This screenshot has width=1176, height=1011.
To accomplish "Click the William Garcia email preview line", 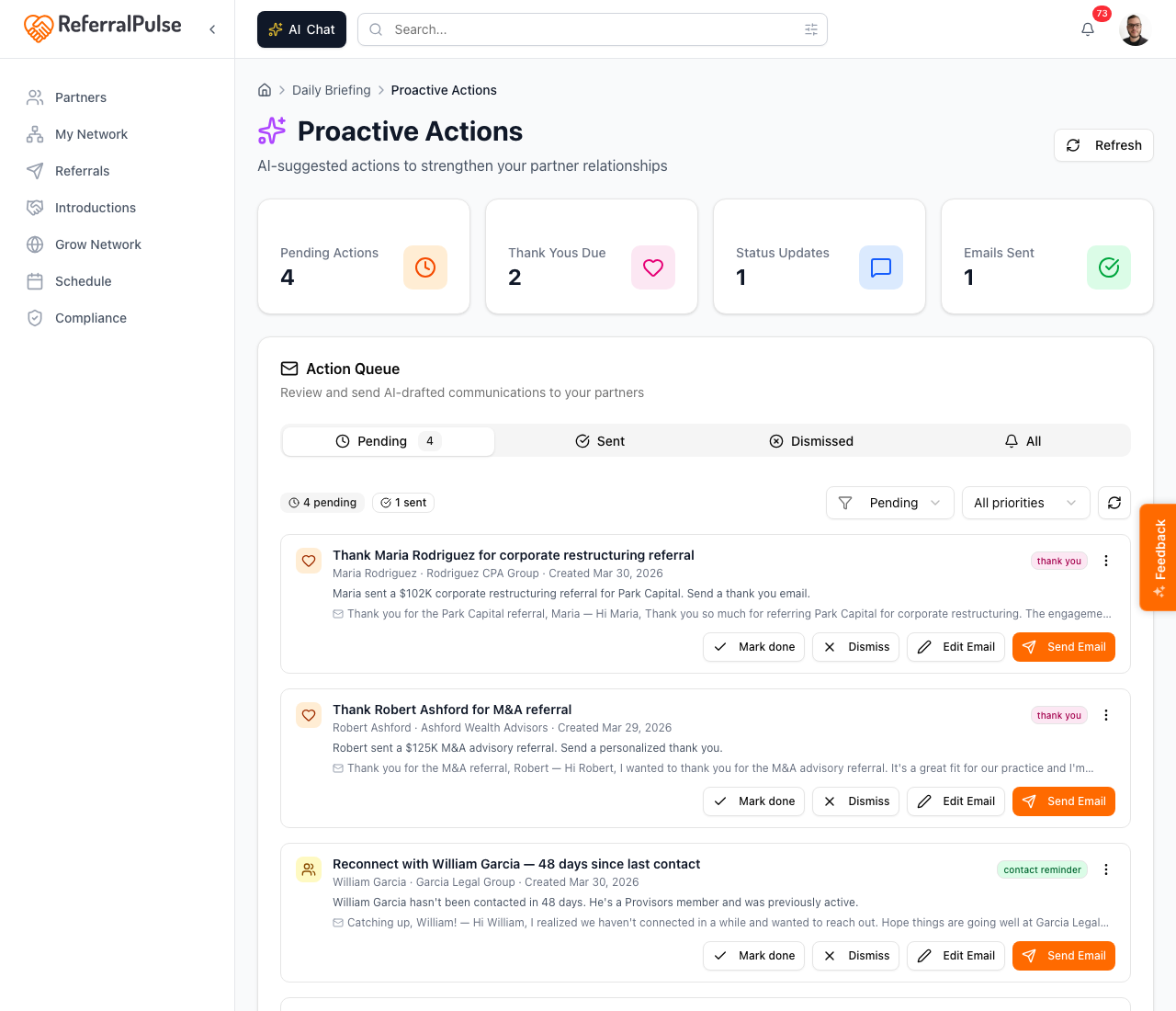I will (720, 923).
